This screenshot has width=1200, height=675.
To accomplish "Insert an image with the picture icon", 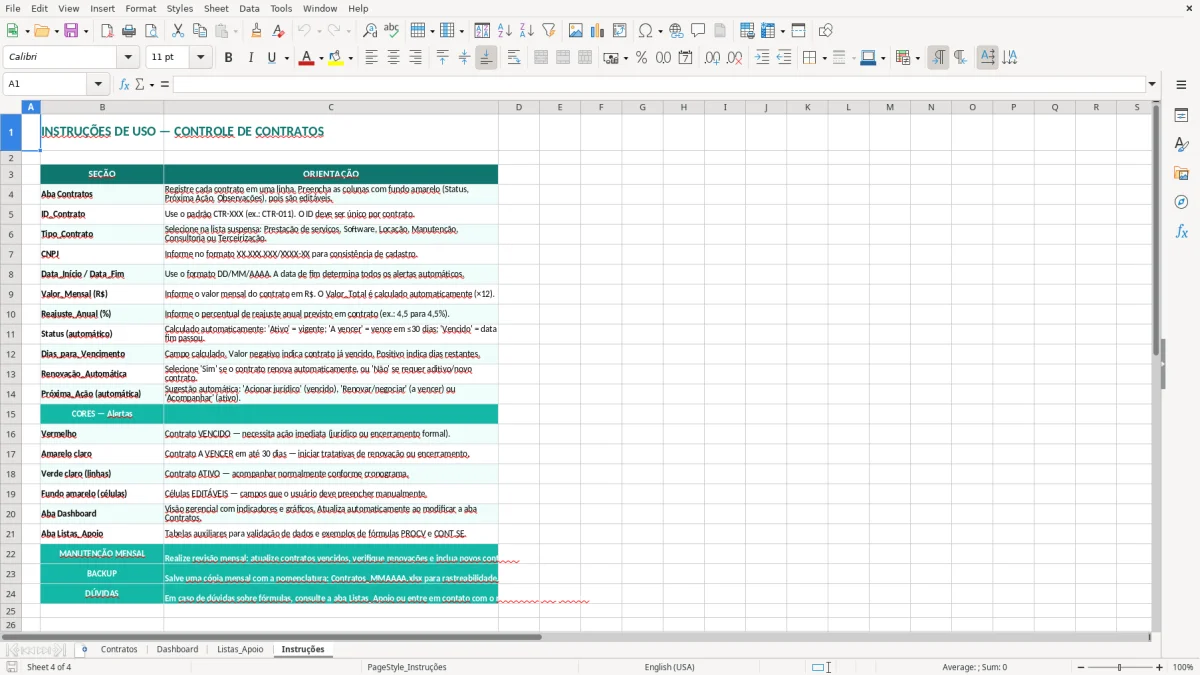I will pyautogui.click(x=576, y=31).
